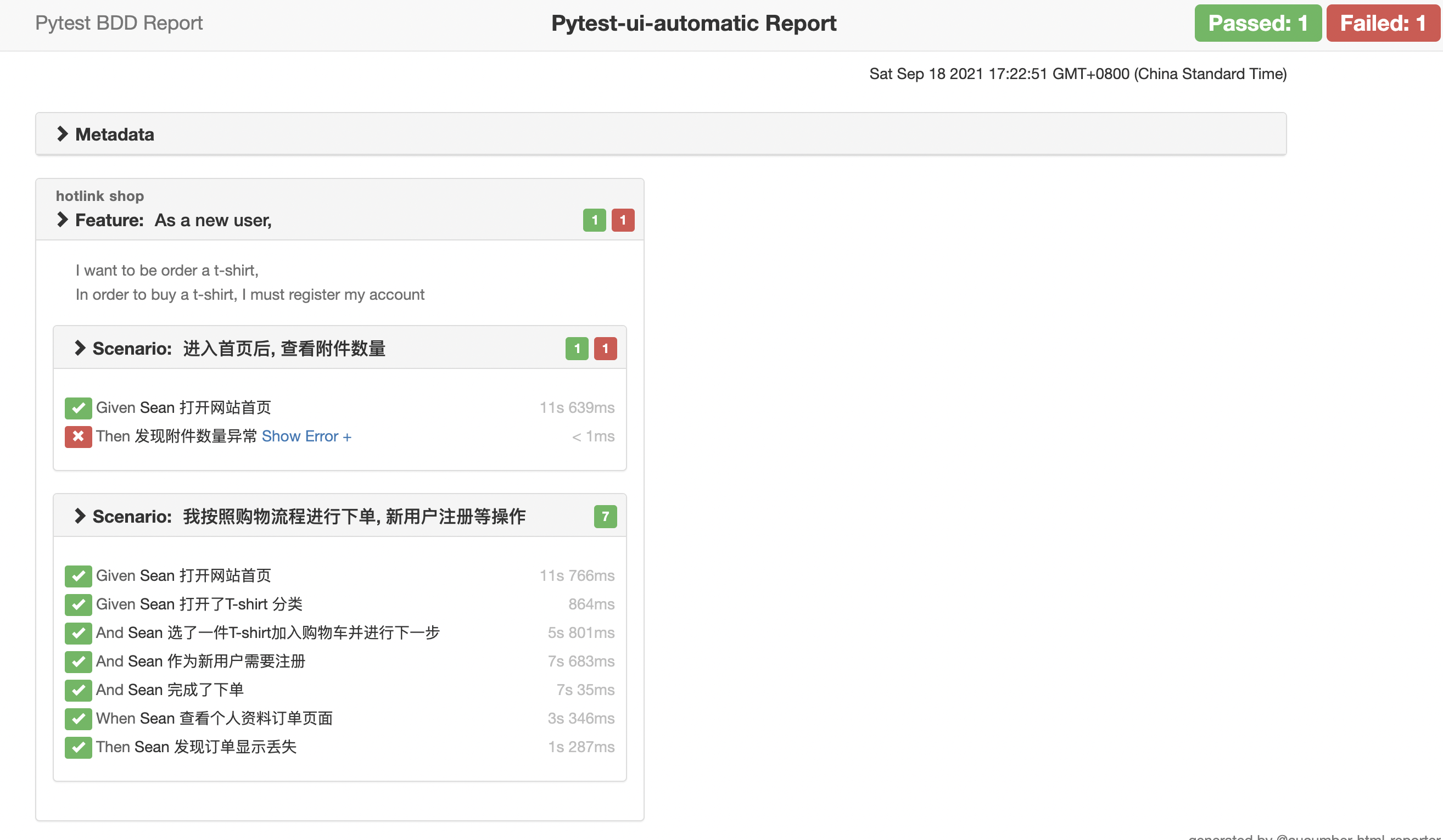The height and width of the screenshot is (840, 1443).
Task: Click green badge 7 on shopping scenario
Action: (605, 517)
